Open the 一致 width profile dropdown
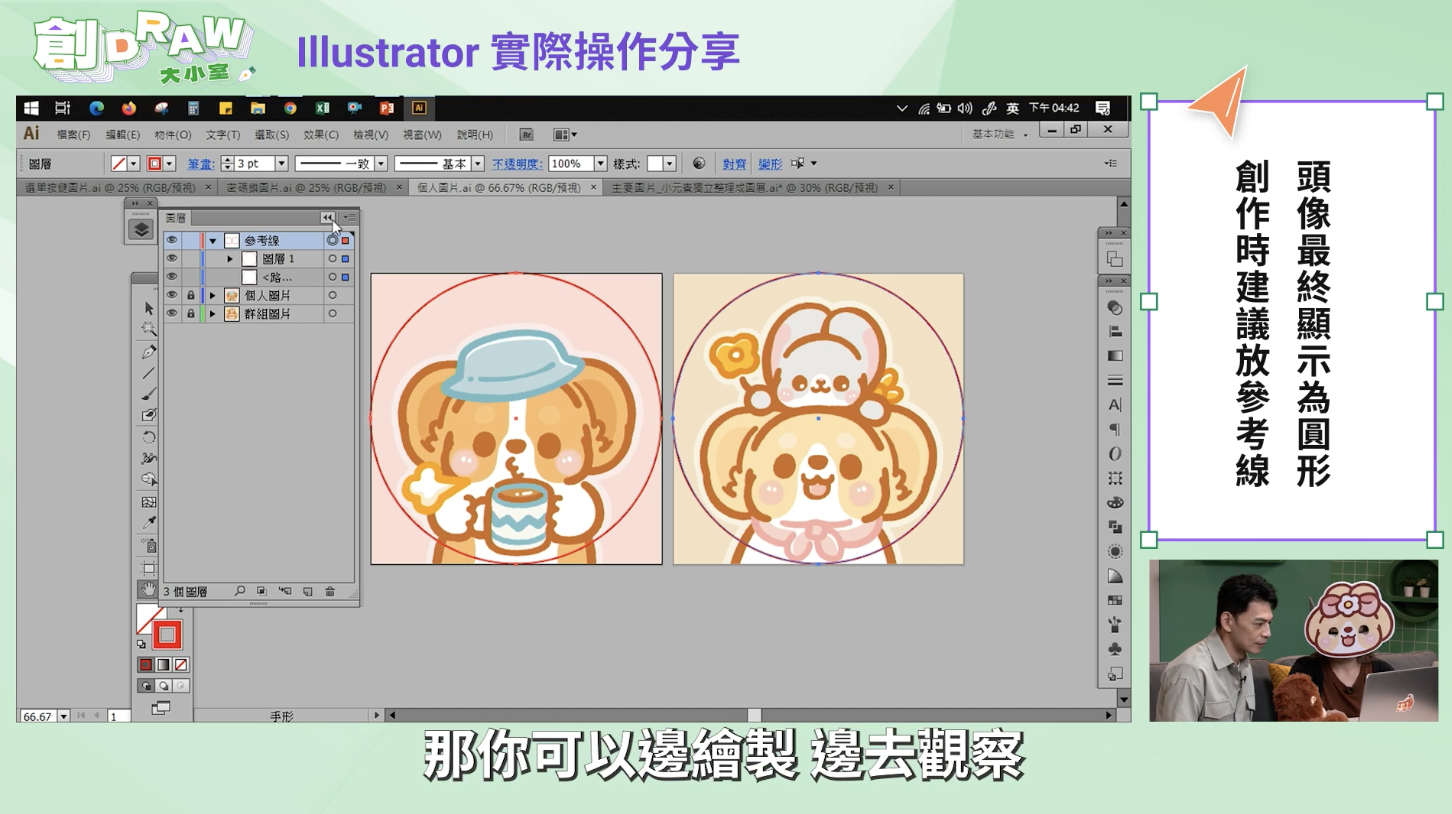The width and height of the screenshot is (1452, 814). click(x=379, y=163)
